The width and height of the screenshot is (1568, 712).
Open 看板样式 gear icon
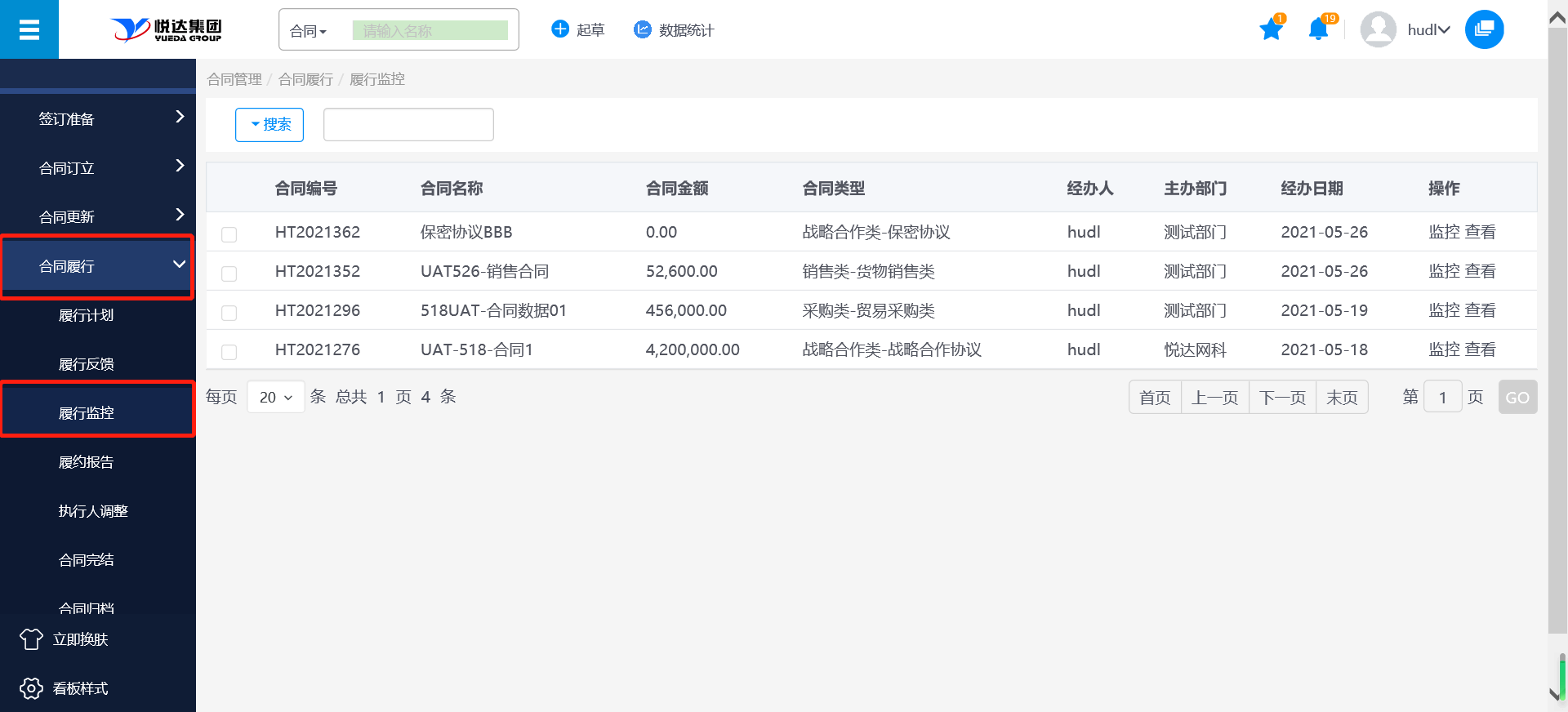[x=31, y=688]
